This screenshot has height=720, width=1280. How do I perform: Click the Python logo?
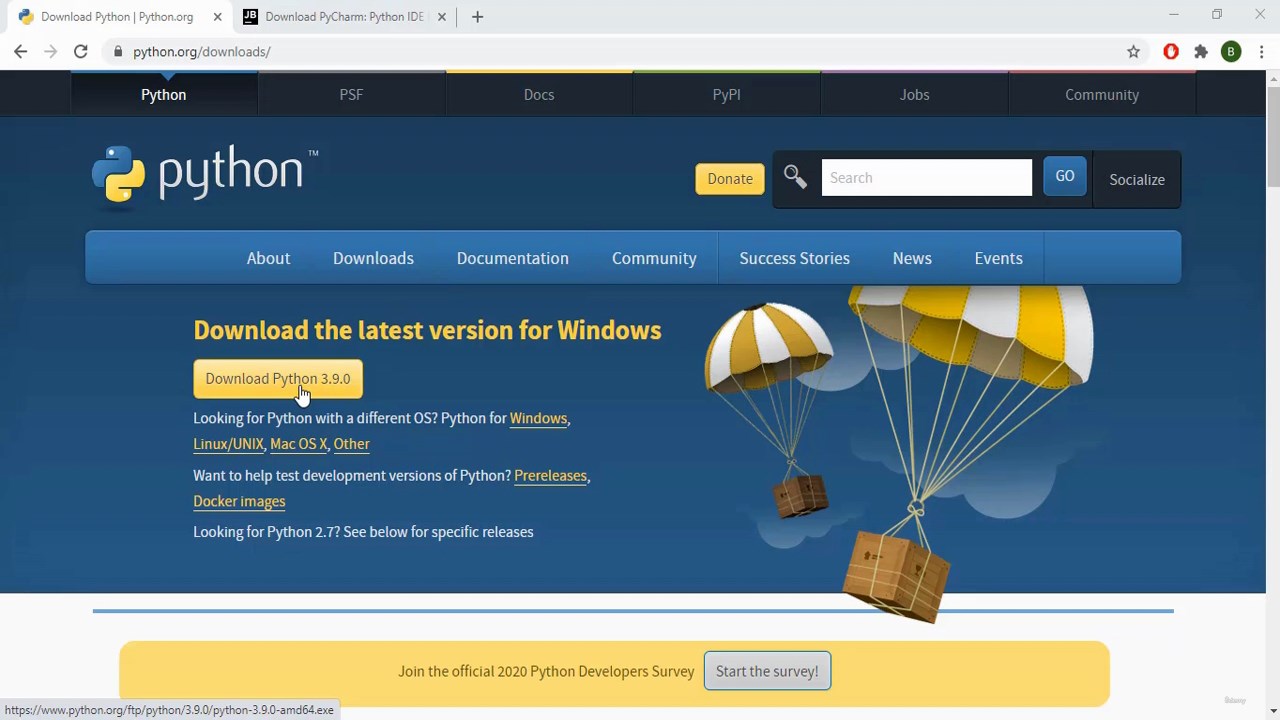[205, 176]
